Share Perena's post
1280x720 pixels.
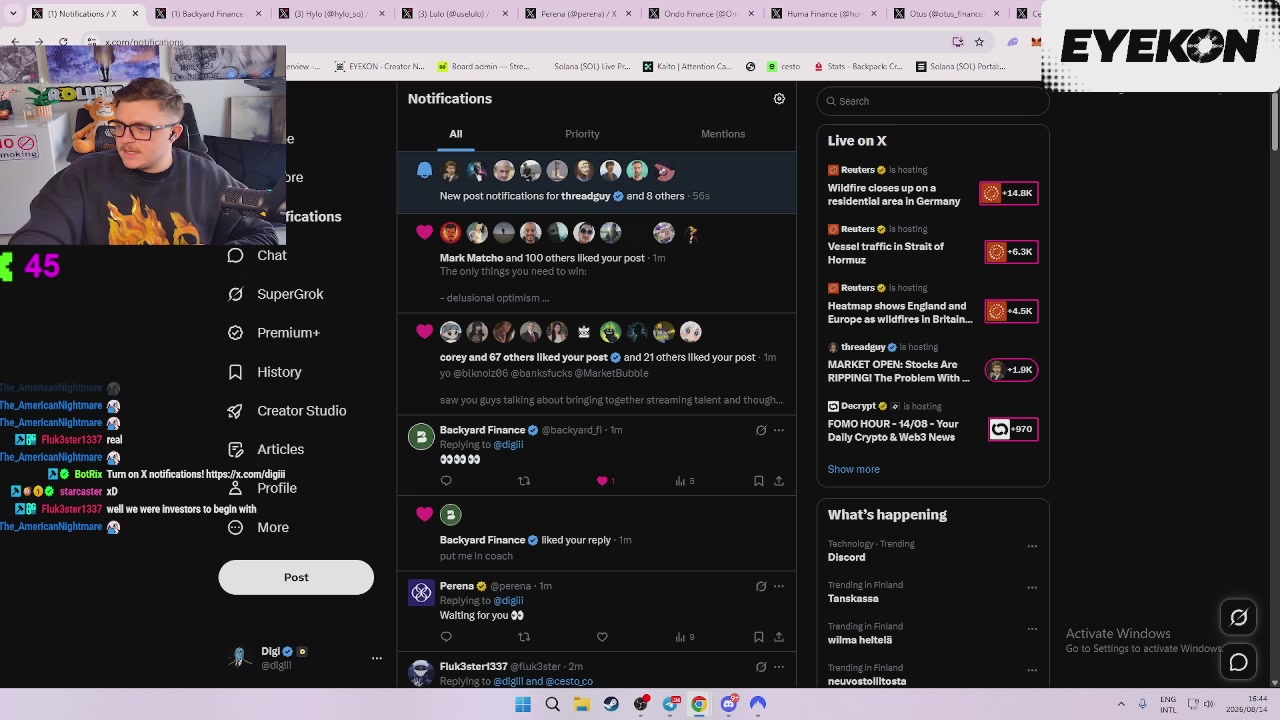coord(779,637)
